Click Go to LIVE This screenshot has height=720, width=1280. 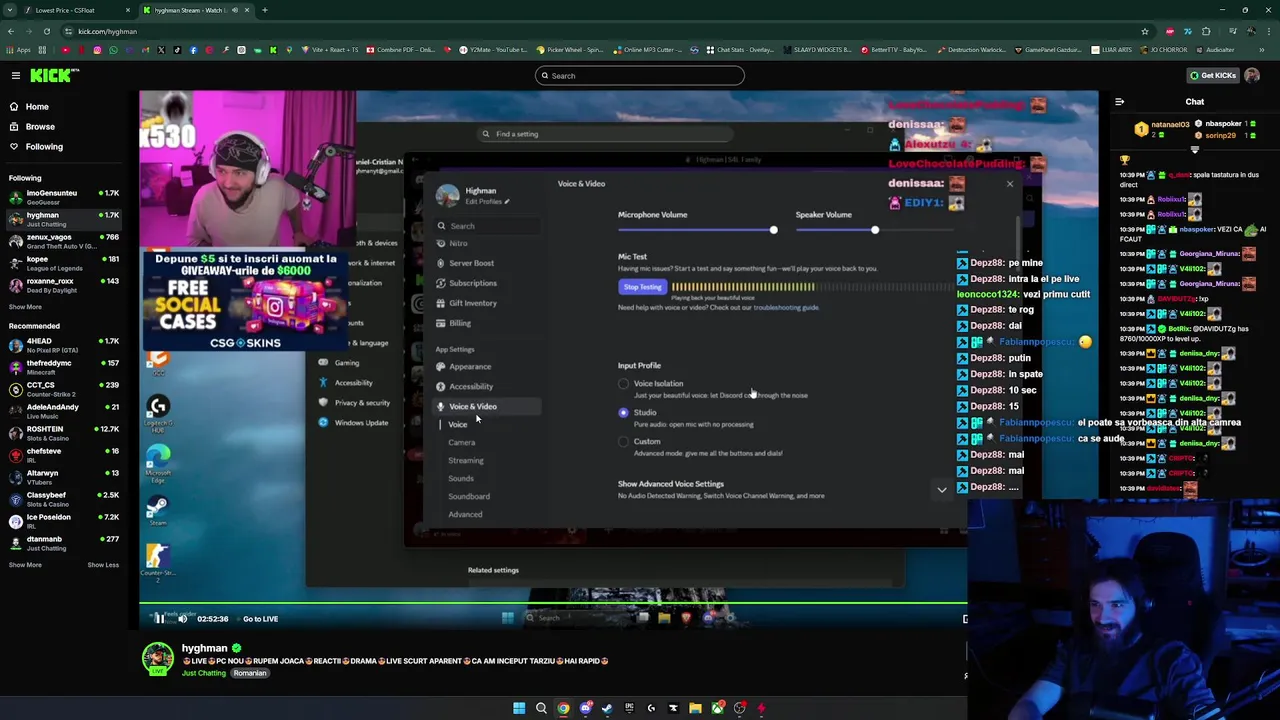pos(260,619)
